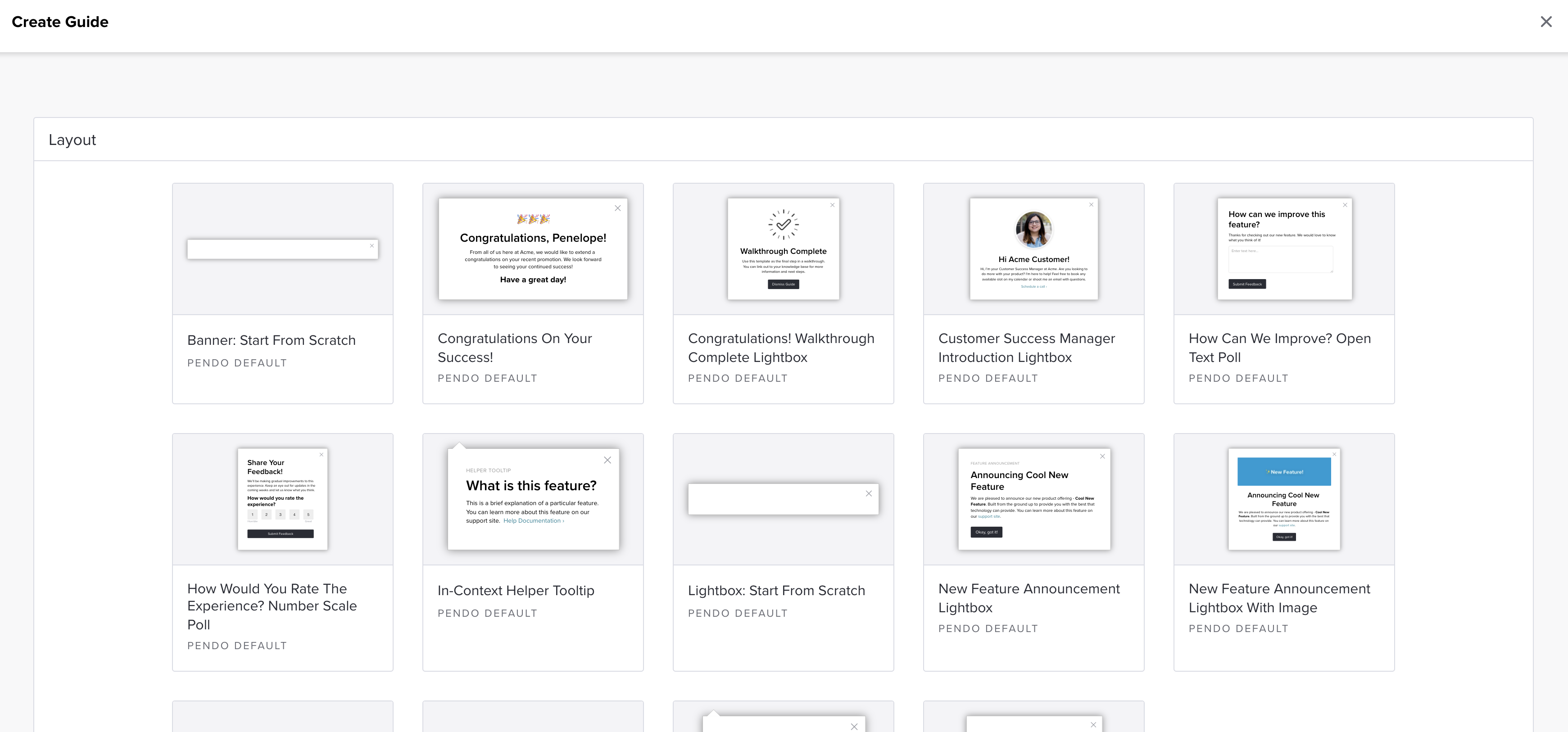The height and width of the screenshot is (732, 1568).
Task: Click New Feature Announcement Lightbox title
Action: (1029, 597)
